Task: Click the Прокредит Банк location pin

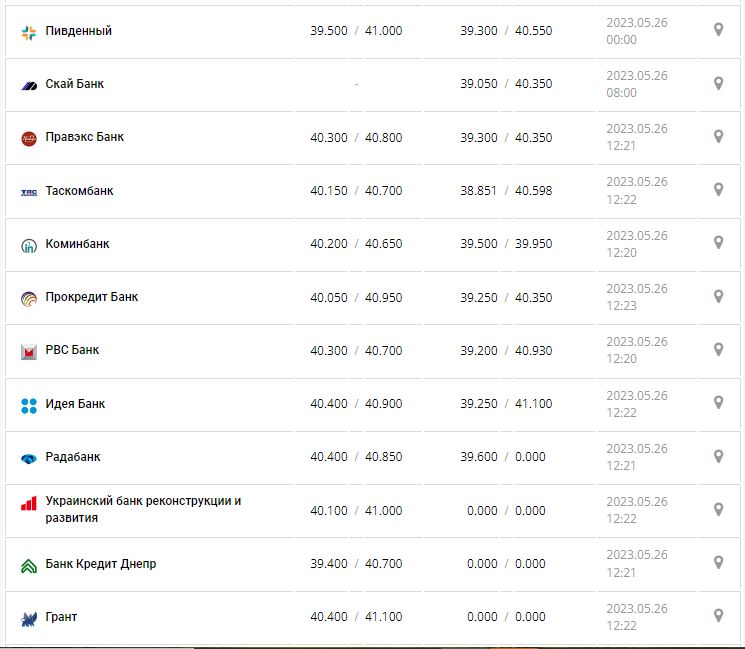Action: point(718,296)
